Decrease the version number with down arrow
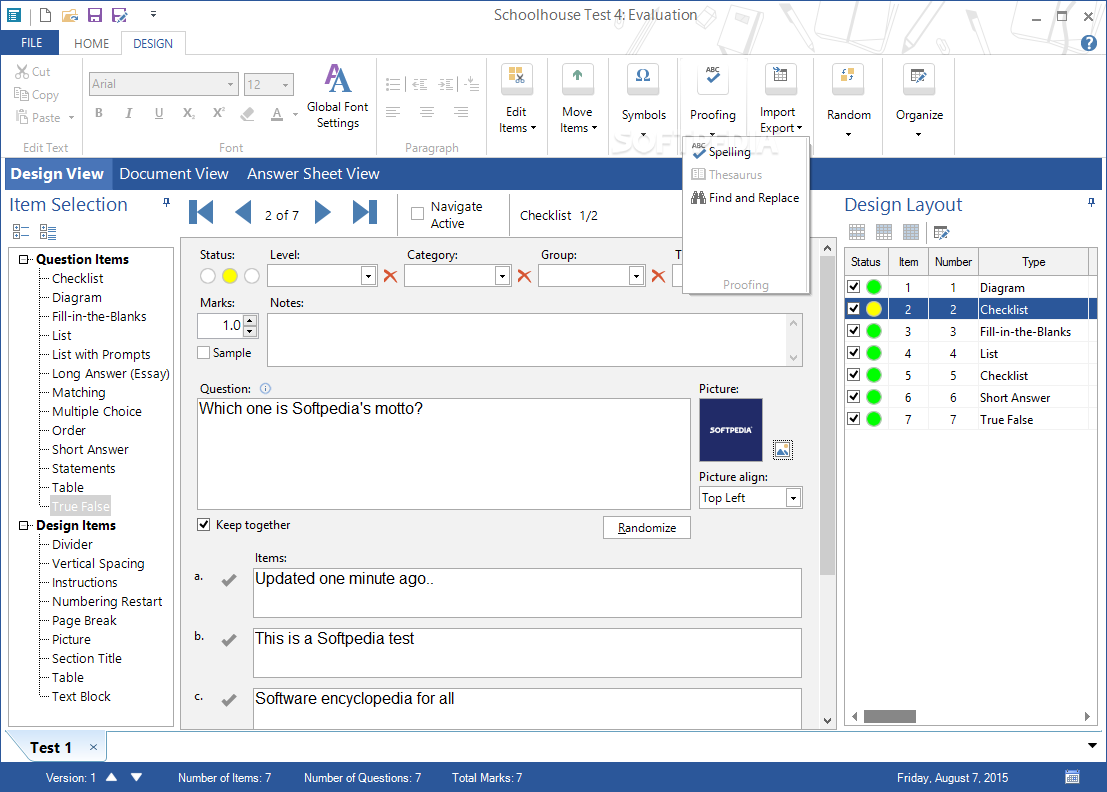The width and height of the screenshot is (1107, 792). 136,777
